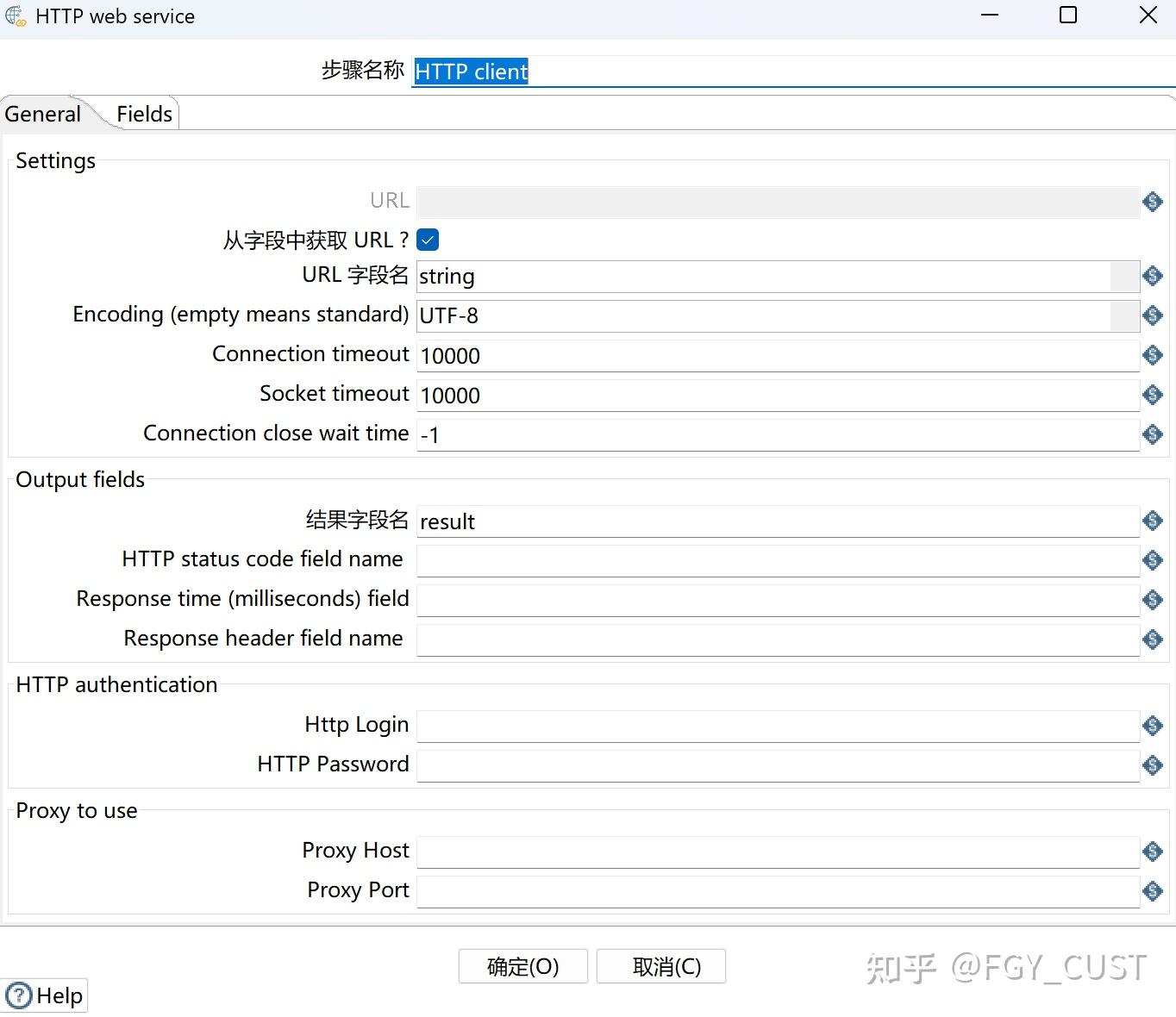Click variable icon beside Socket timeout
The height and width of the screenshot is (1017, 1176).
point(1152,395)
